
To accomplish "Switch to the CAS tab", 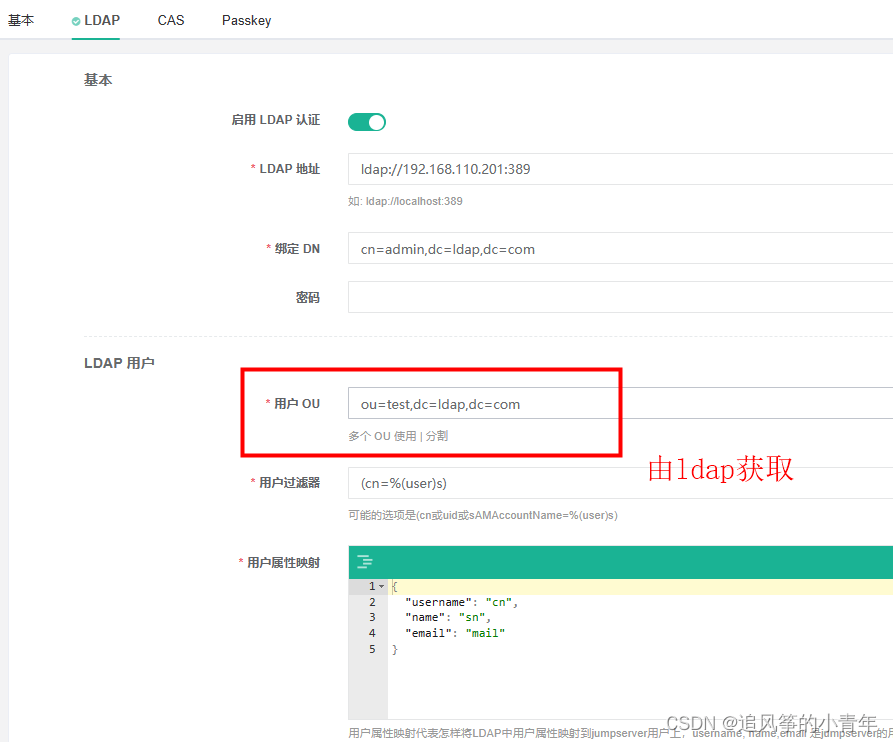I will pyautogui.click(x=170, y=20).
